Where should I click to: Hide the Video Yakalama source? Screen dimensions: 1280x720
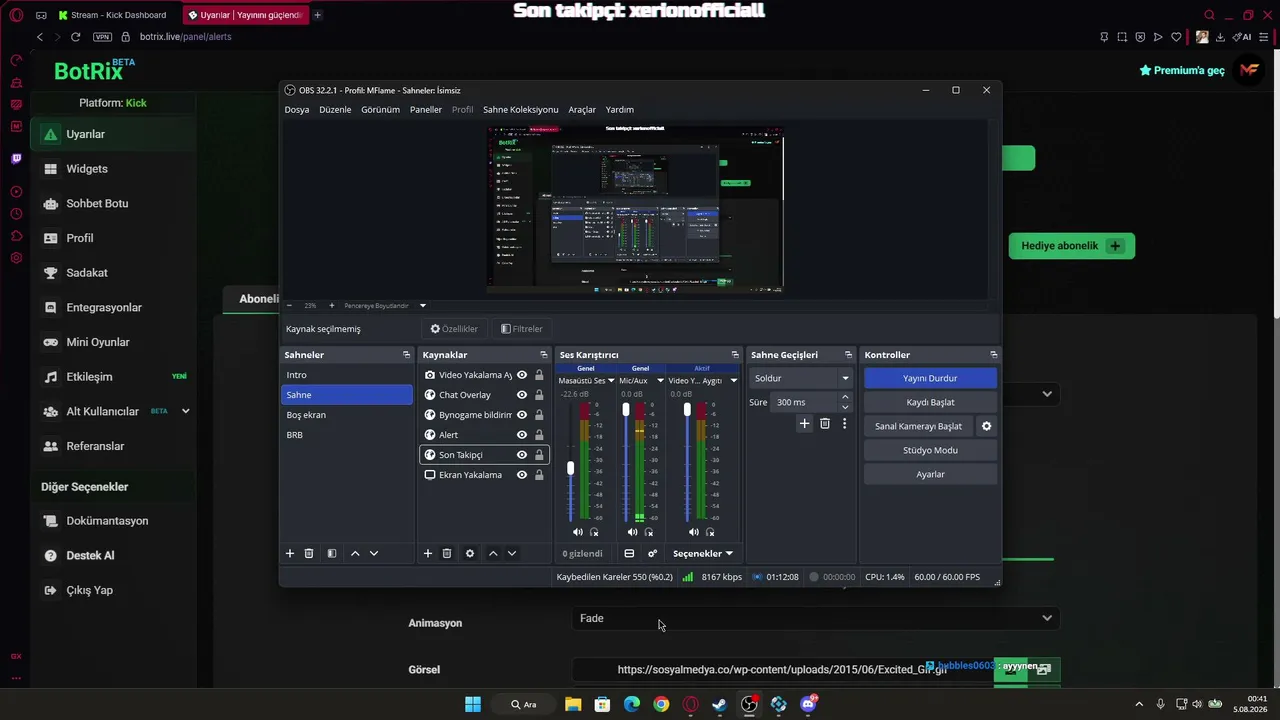pos(522,375)
